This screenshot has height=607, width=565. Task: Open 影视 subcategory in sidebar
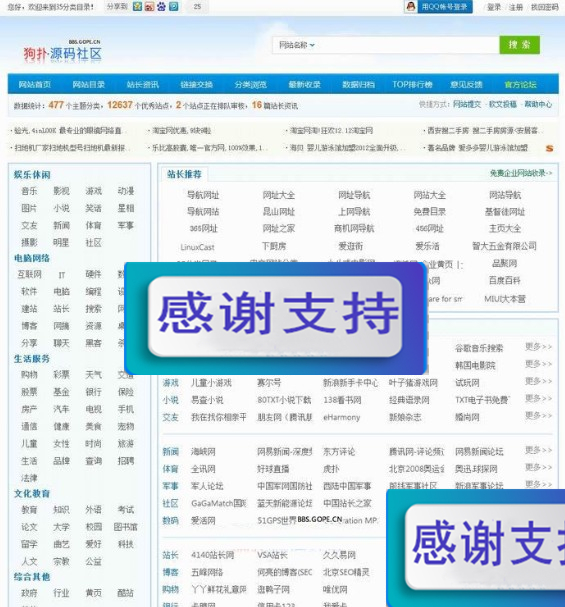tap(62, 191)
